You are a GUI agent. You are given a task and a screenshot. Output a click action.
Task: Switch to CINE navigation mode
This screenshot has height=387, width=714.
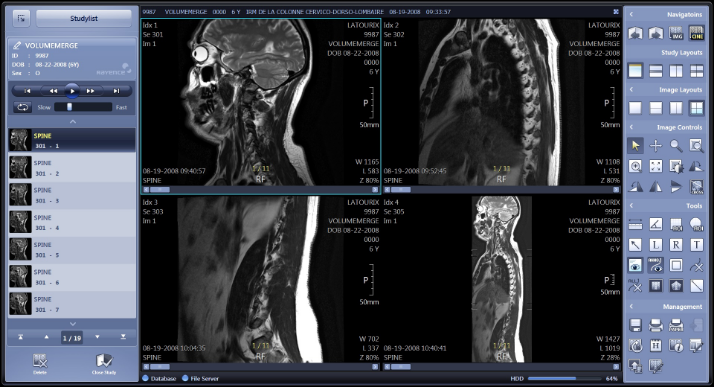point(697,33)
